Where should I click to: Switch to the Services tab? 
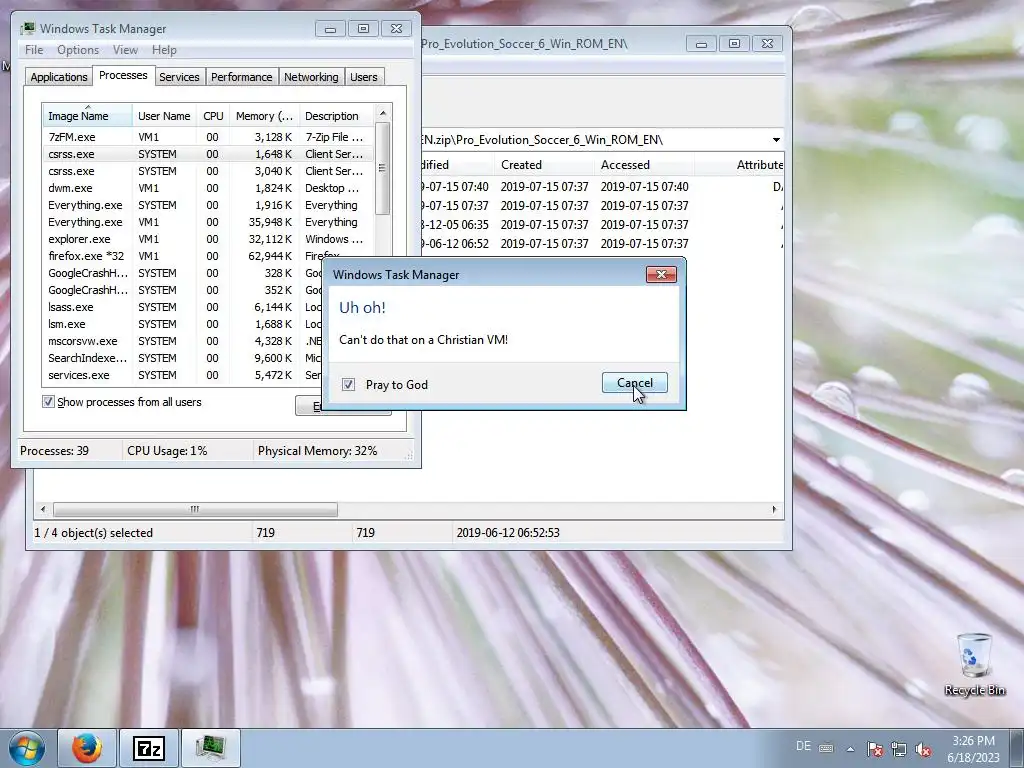[x=179, y=77]
